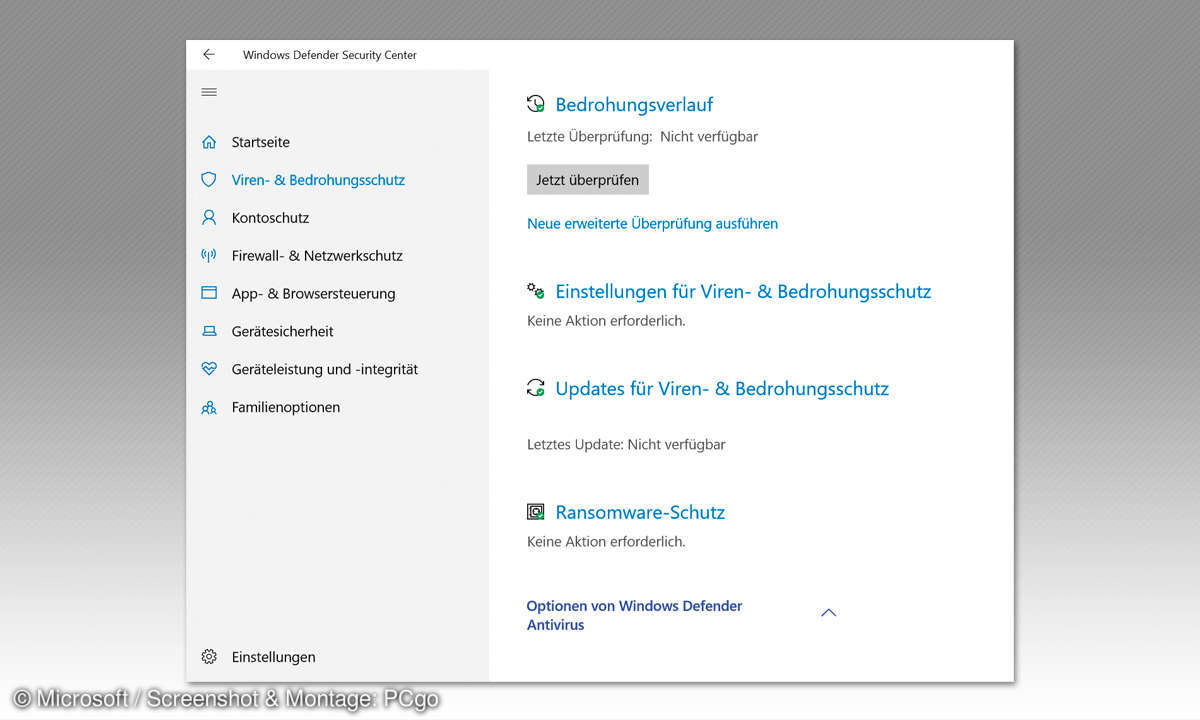This screenshot has height=720, width=1200.
Task: Click the Familienoptionen people icon
Action: coord(209,407)
